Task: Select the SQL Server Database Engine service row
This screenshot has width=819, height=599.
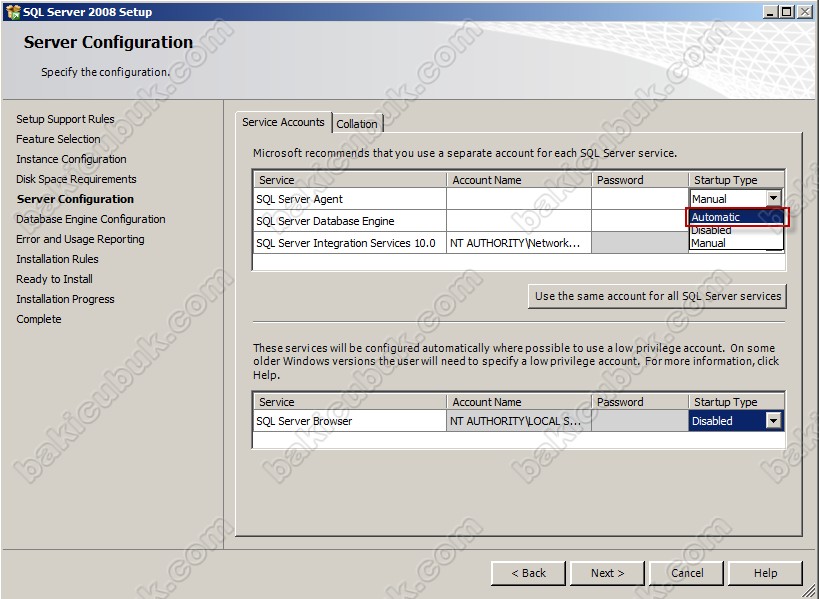Action: pyautogui.click(x=349, y=221)
